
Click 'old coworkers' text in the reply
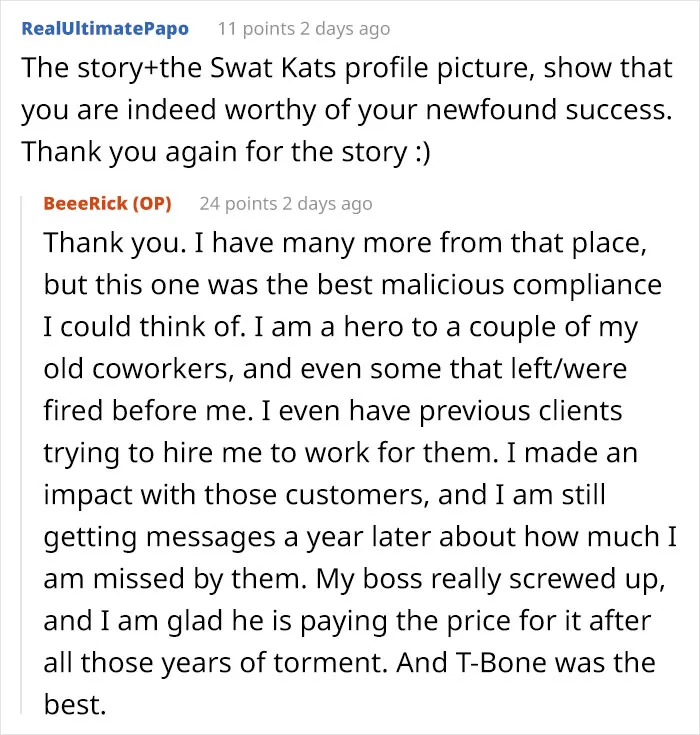139,369
